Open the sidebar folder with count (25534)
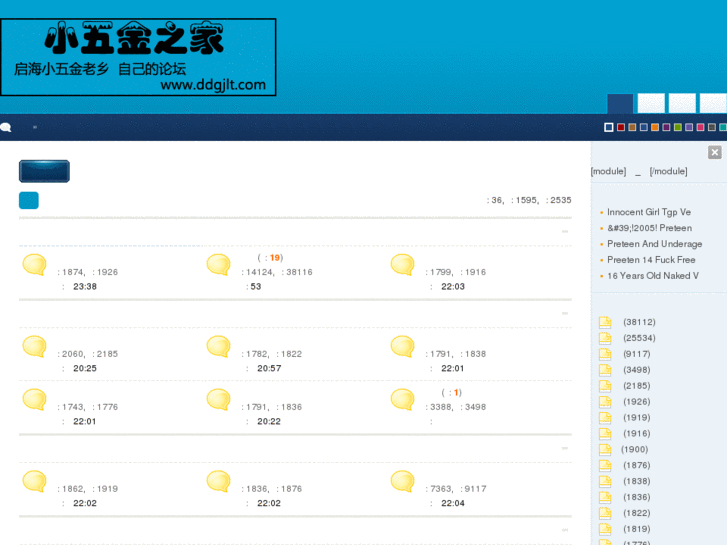 [605, 338]
